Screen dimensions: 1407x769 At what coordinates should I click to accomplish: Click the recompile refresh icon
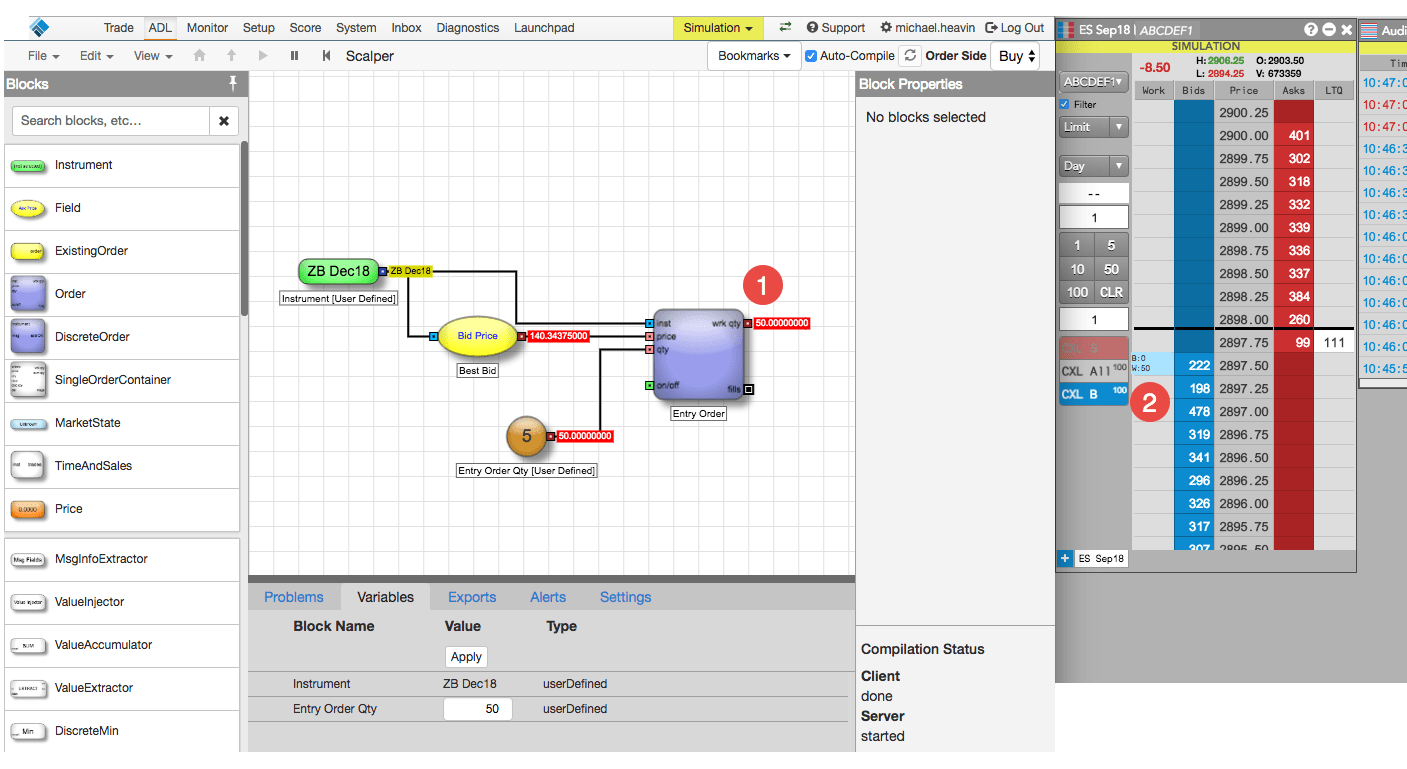click(x=909, y=56)
